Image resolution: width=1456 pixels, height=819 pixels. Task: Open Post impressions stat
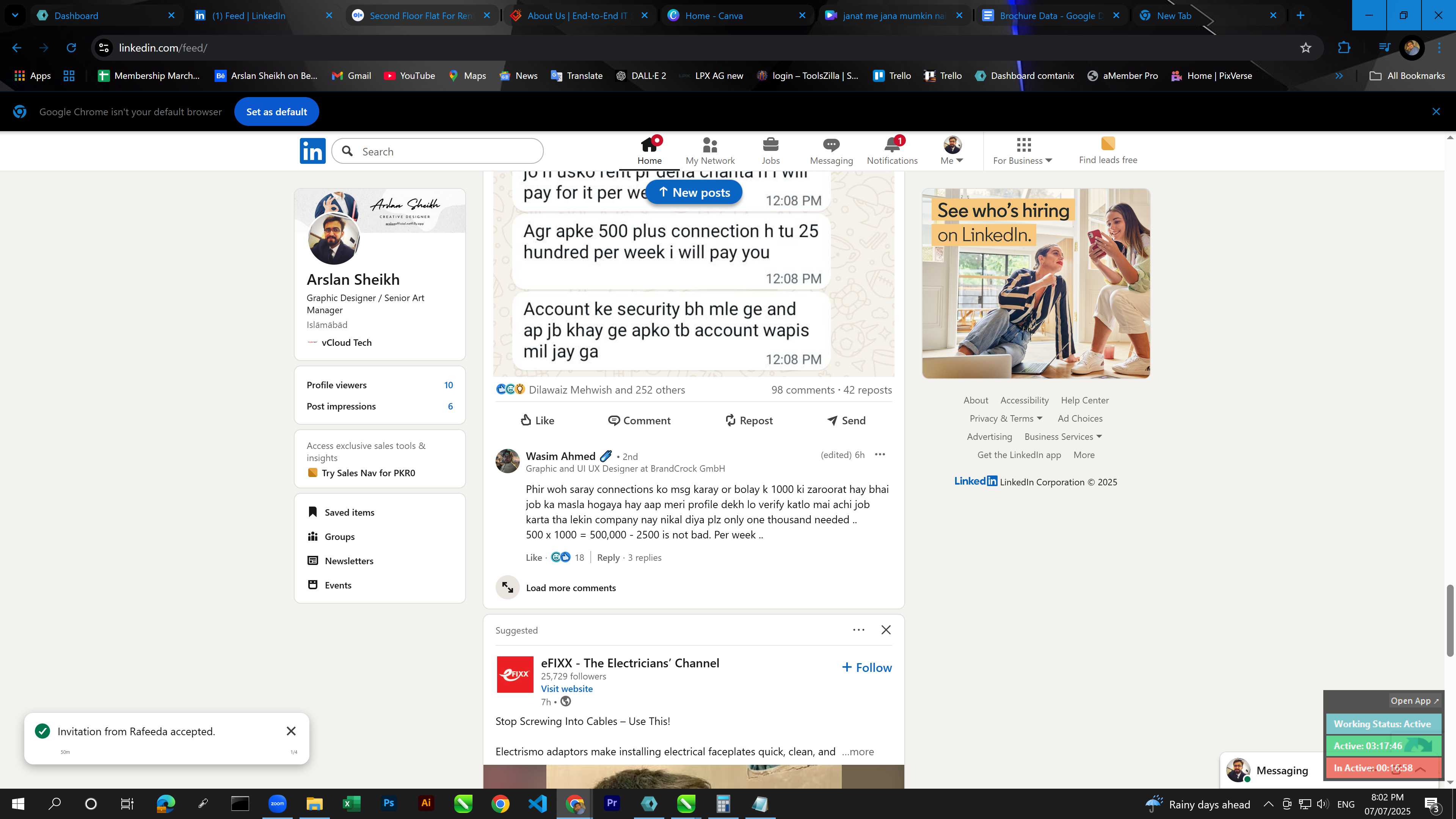[379, 407]
